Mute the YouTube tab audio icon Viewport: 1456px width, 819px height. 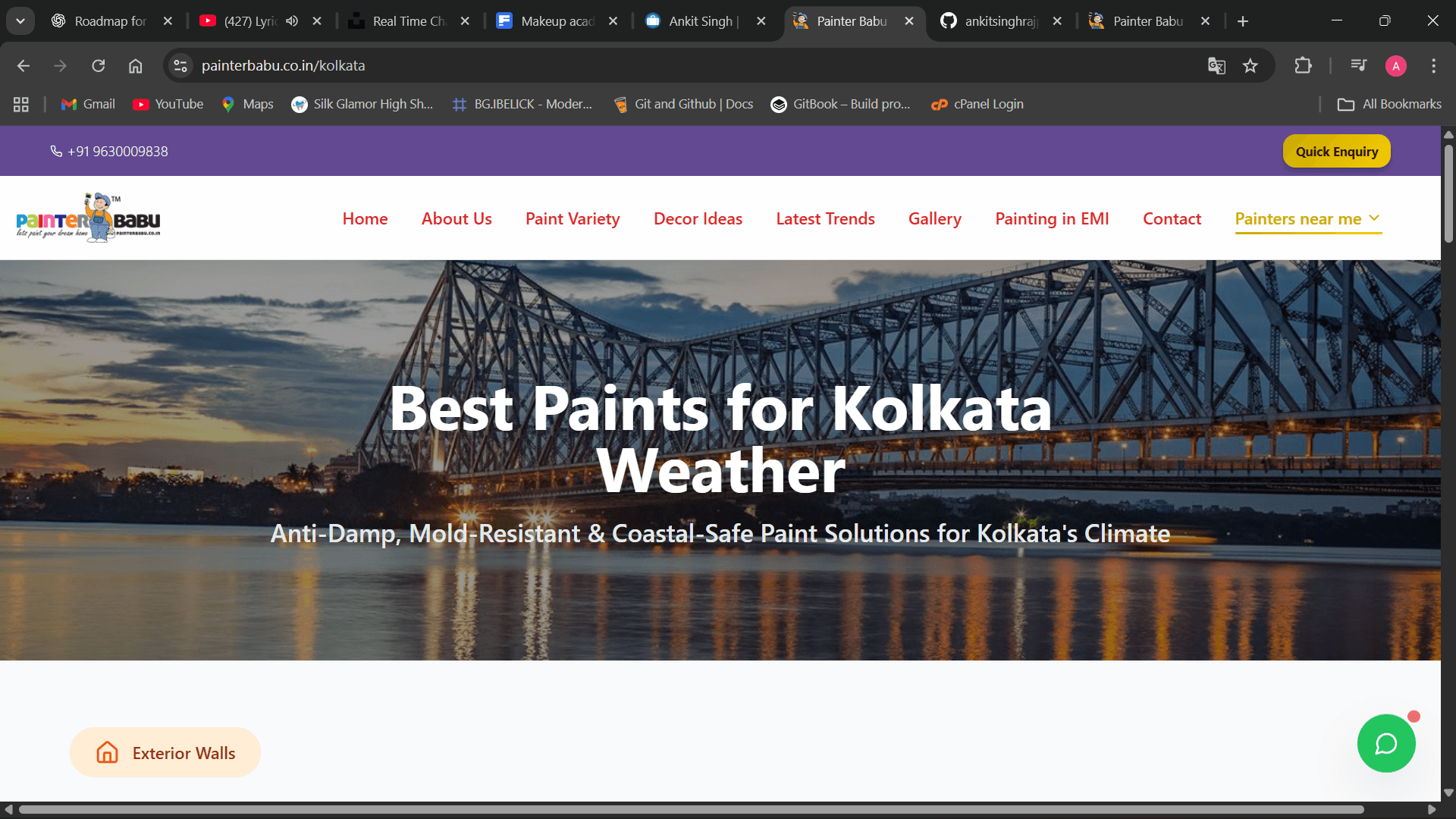point(292,21)
